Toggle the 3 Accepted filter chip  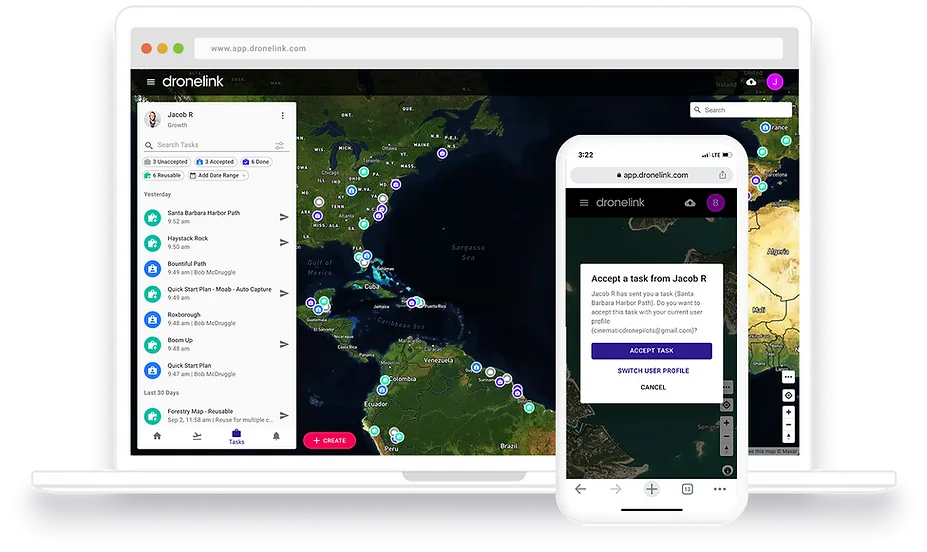215,161
